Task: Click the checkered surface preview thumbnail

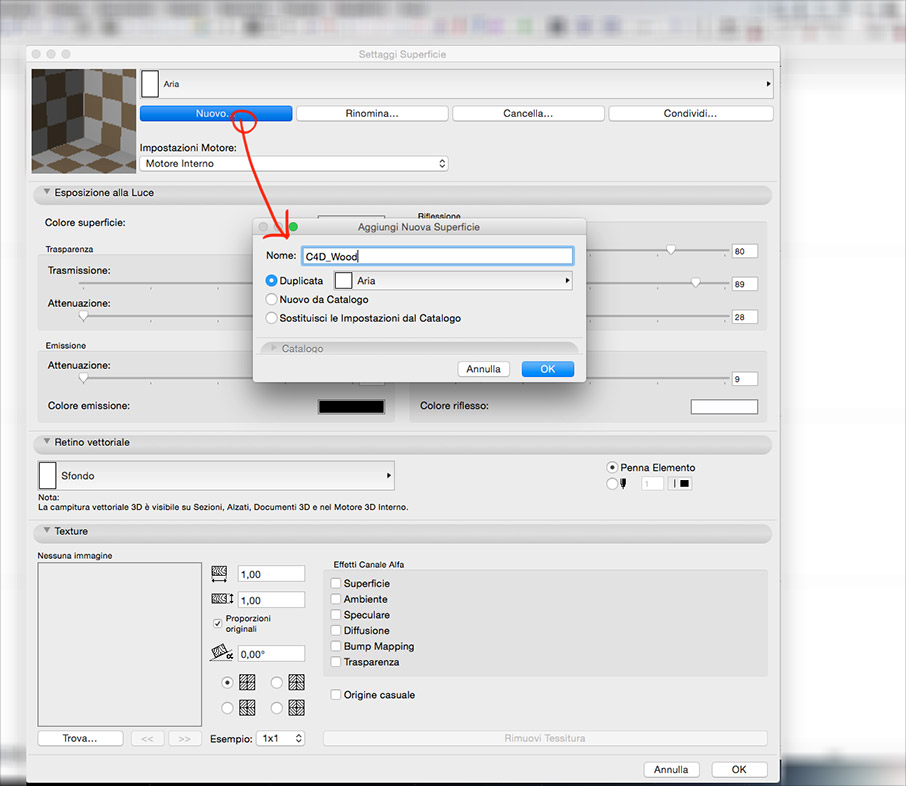Action: 84,121
